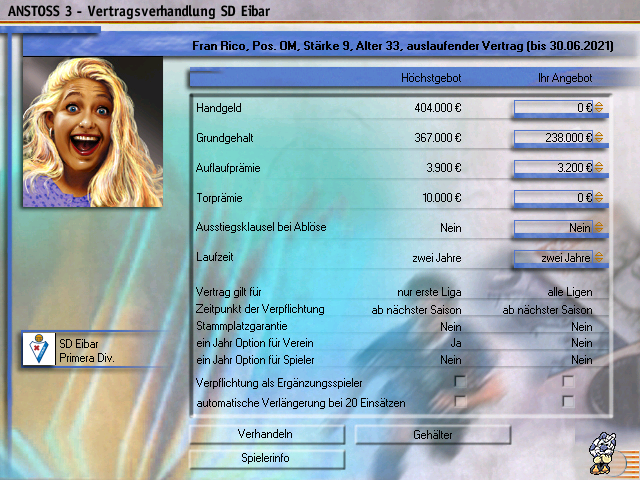Screen dimensions: 640x480
Task: Click Höchstgebot Auflaufprämie value 3.900 €
Action: click(444, 168)
